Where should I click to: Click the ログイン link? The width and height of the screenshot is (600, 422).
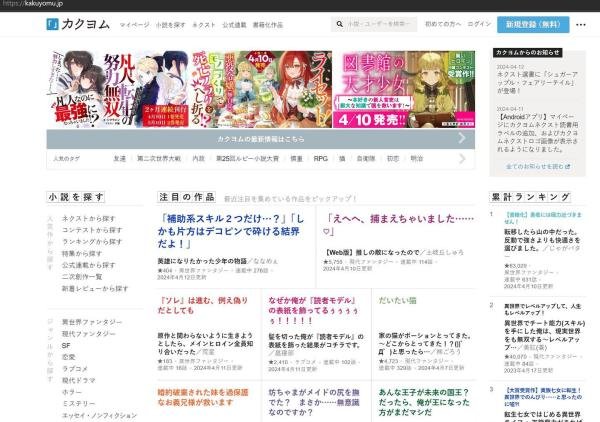479,24
